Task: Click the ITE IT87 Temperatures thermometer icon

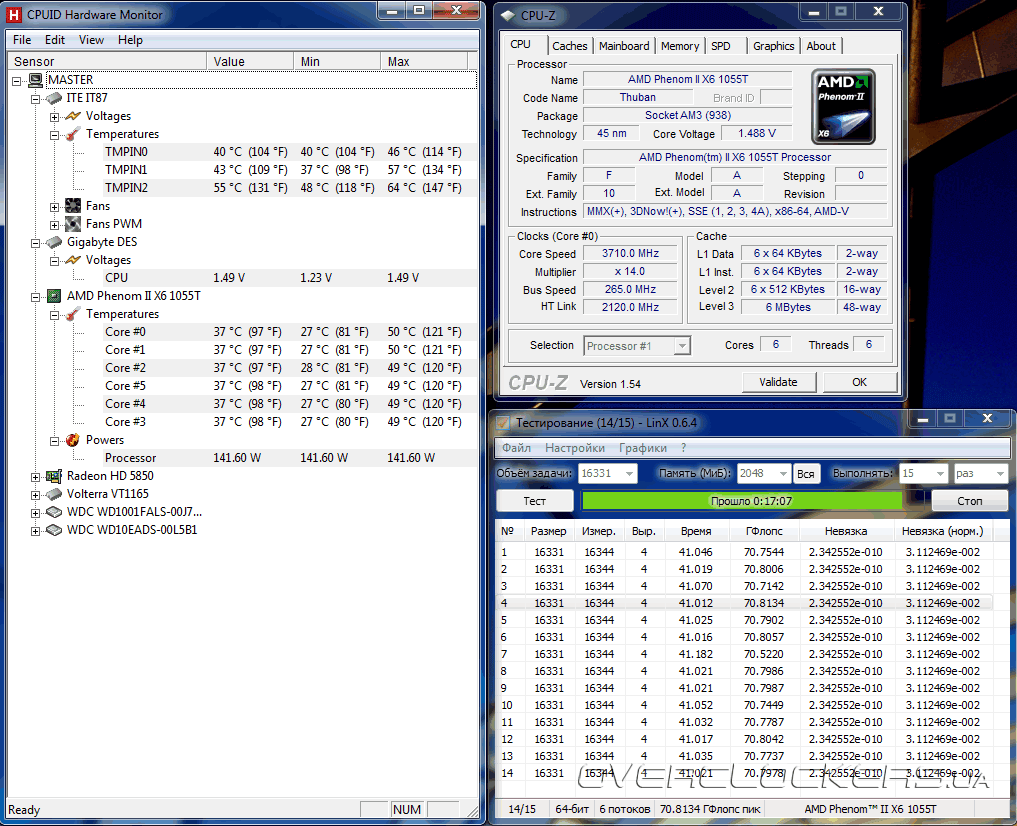Action: (x=73, y=134)
